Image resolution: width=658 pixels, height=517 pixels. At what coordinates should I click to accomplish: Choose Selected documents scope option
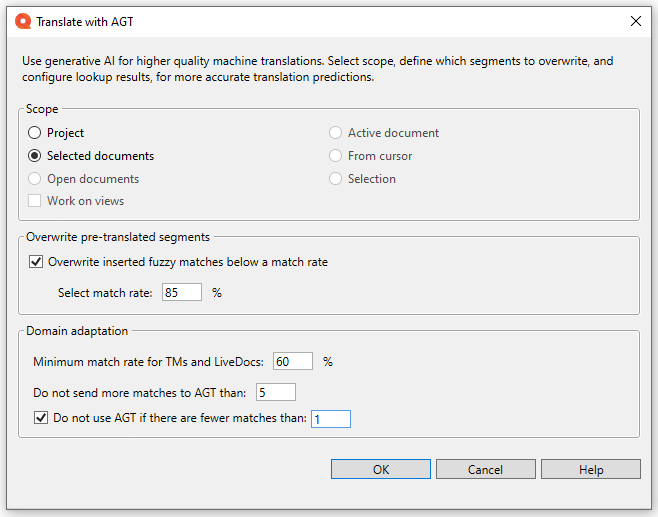coord(34,156)
